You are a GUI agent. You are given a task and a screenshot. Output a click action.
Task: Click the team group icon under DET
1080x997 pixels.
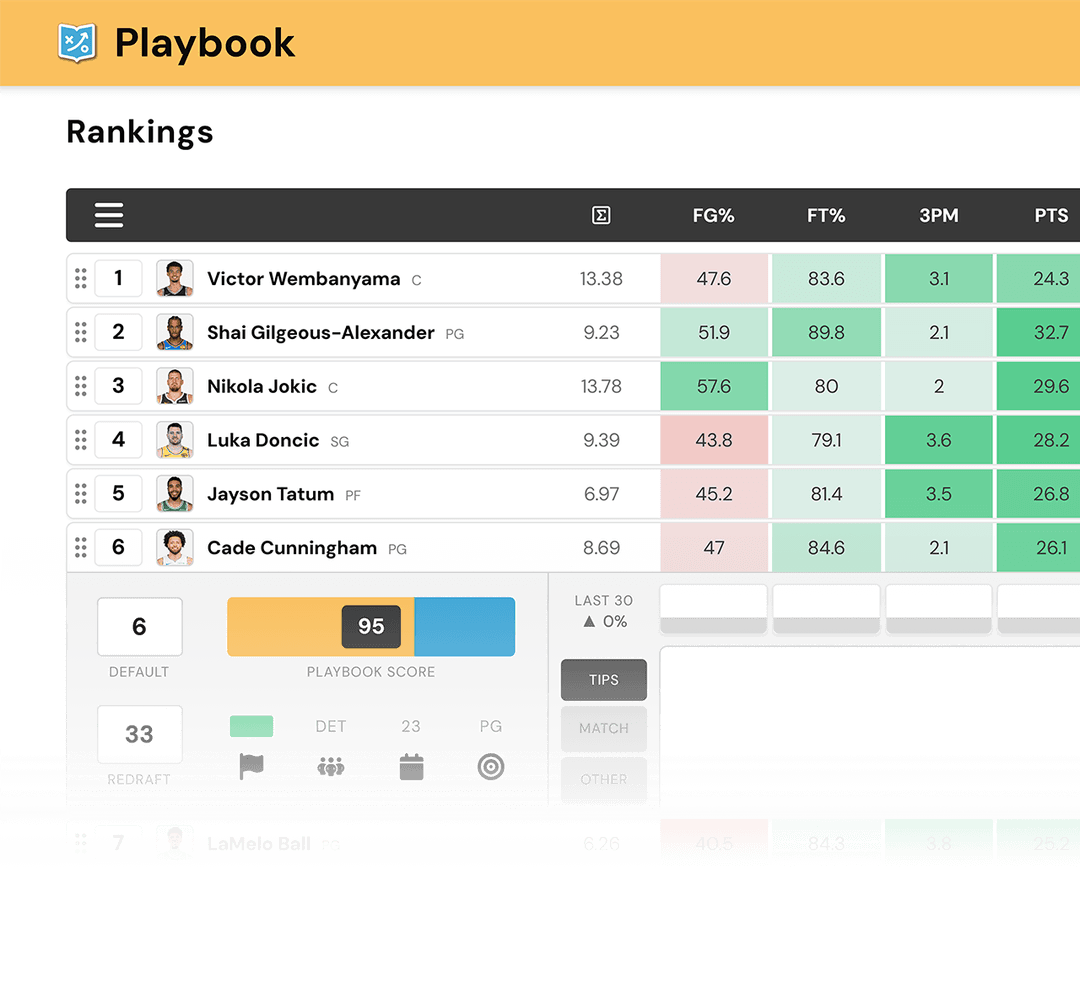point(331,767)
